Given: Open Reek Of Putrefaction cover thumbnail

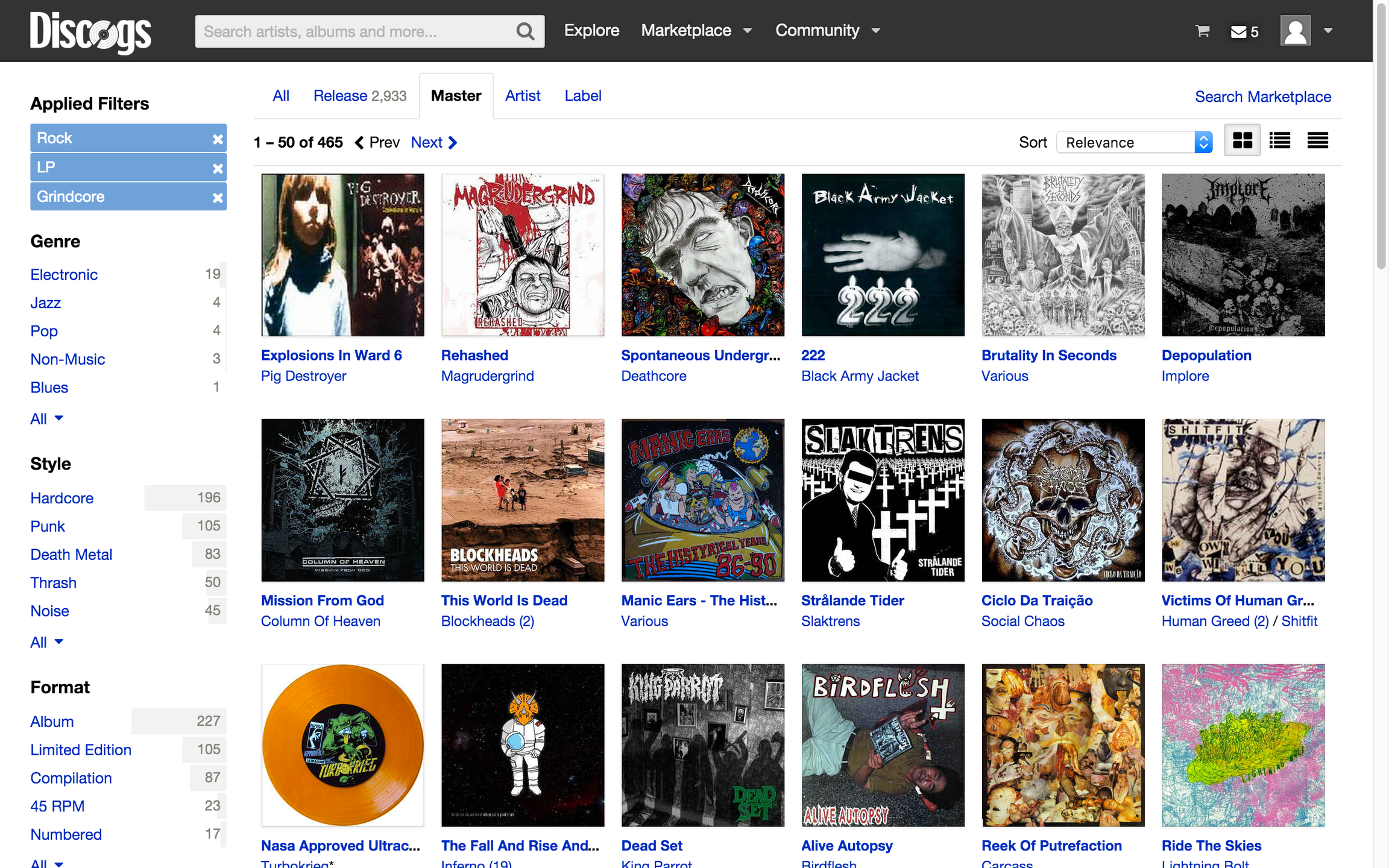Looking at the screenshot, I should click(x=1063, y=746).
